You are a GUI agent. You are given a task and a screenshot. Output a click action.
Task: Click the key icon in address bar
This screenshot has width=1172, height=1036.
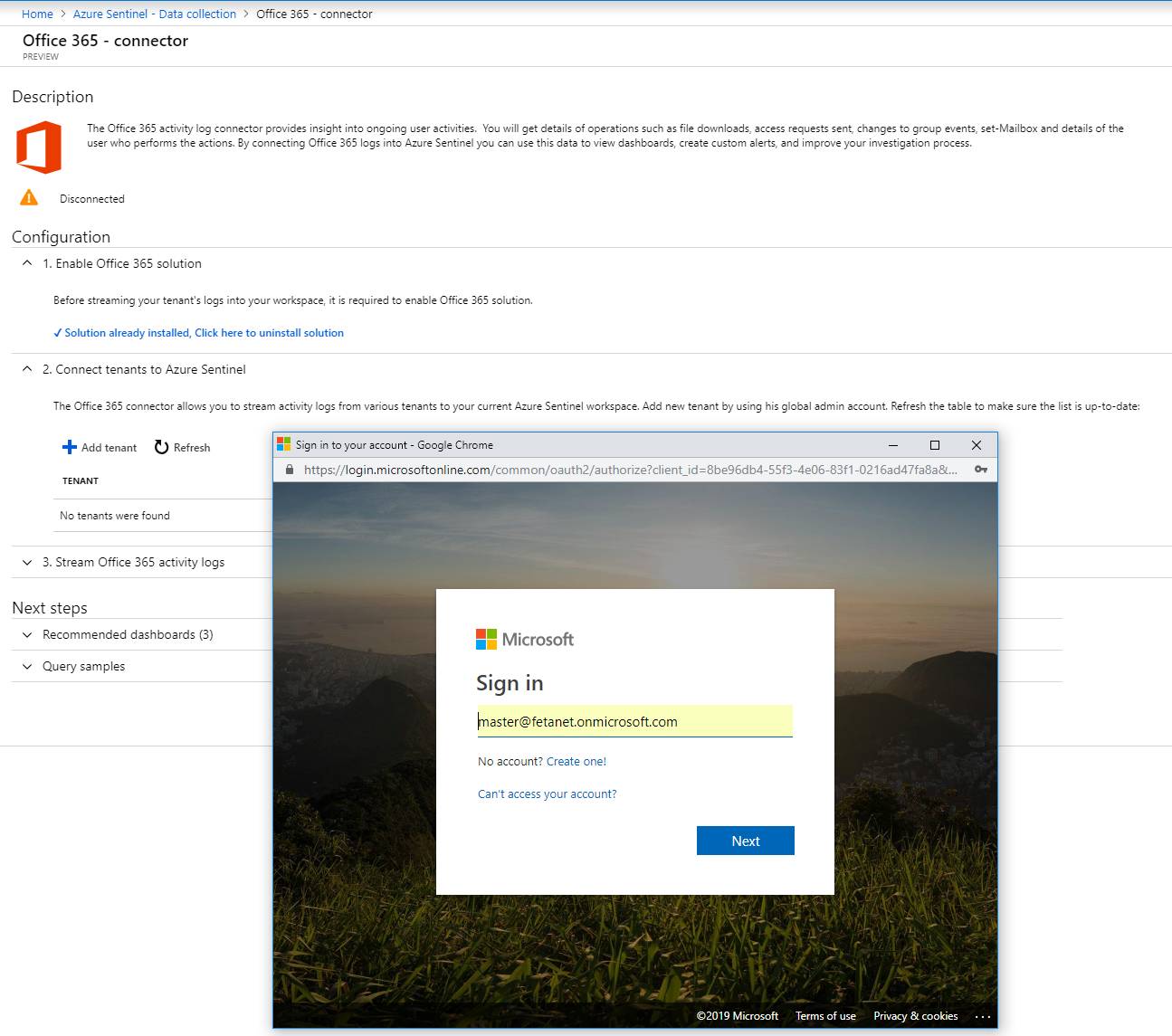980,470
